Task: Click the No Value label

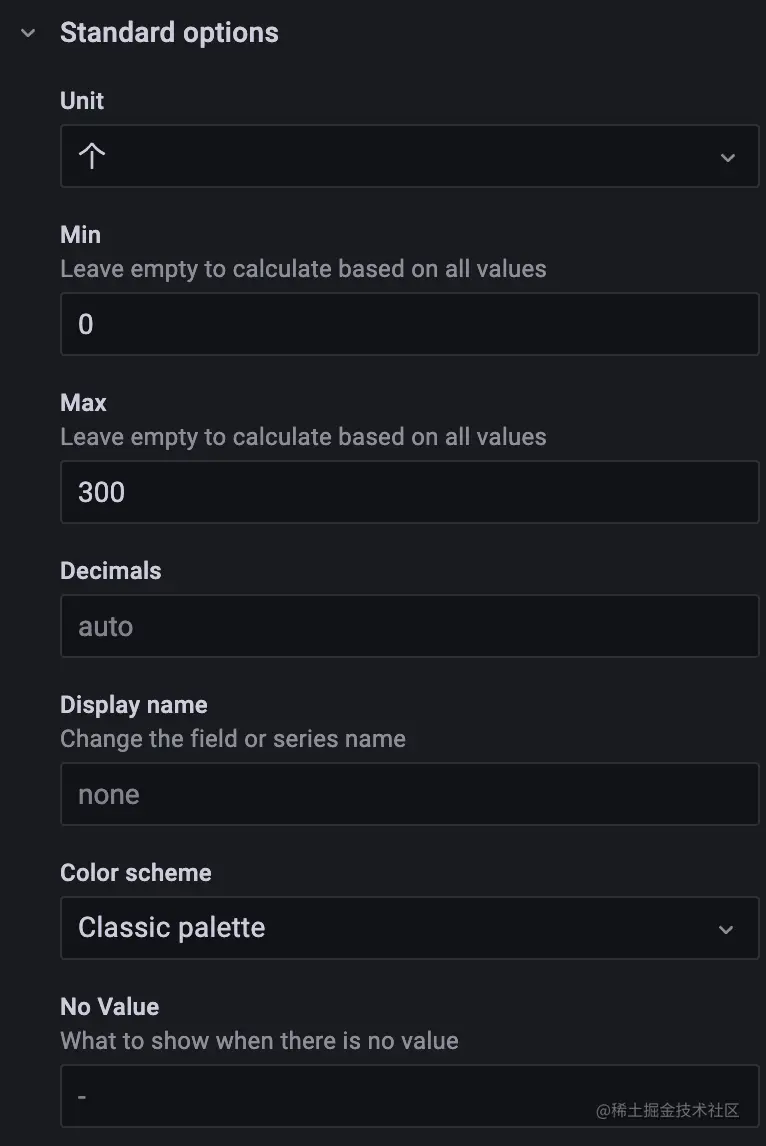Action: pyautogui.click(x=110, y=1007)
